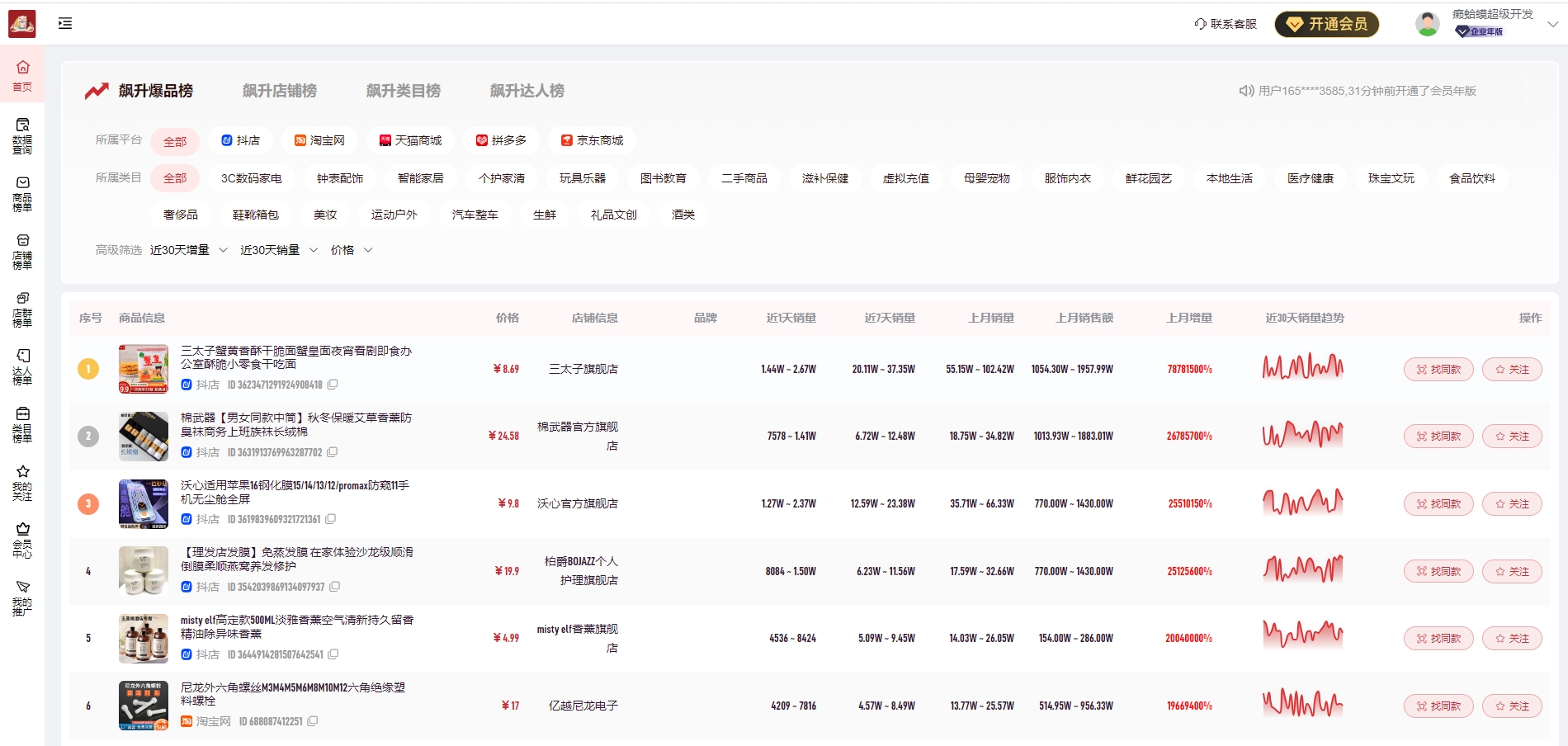Open the 我的推广 sidebar icon
The width and height of the screenshot is (1568, 746).
pos(22,594)
